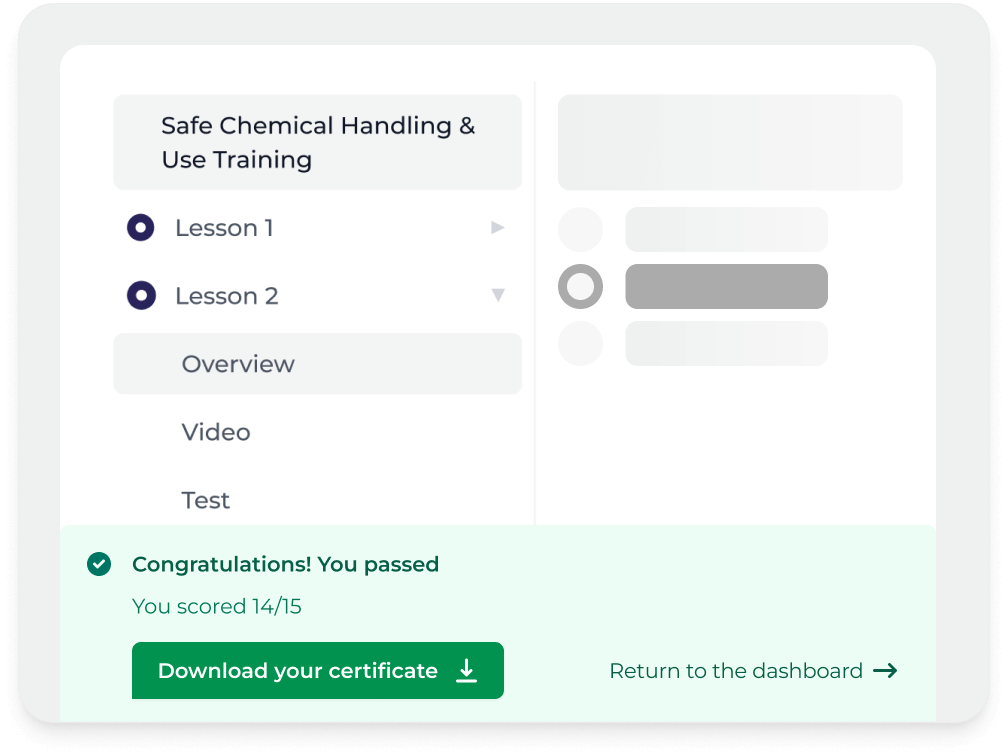
Task: Expand Lesson 1 with the right-pointing triangle
Action: (x=497, y=228)
